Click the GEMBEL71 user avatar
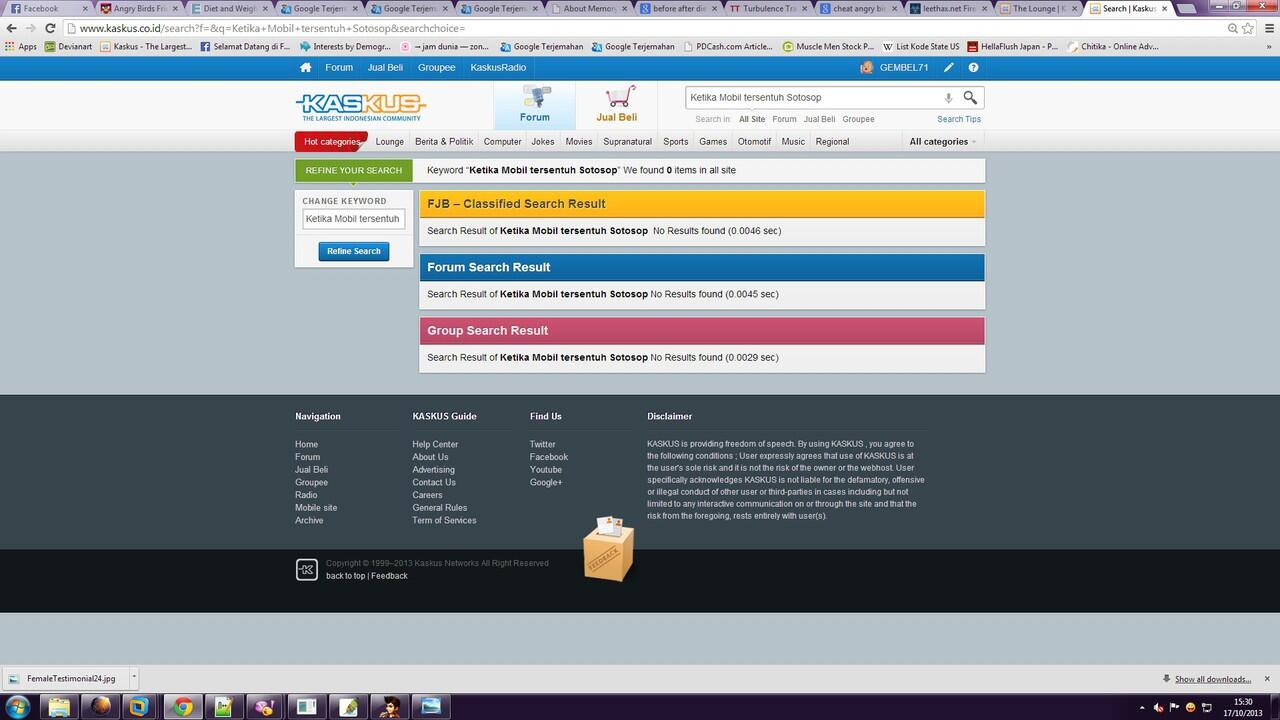This screenshot has height=720, width=1280. tap(867, 67)
